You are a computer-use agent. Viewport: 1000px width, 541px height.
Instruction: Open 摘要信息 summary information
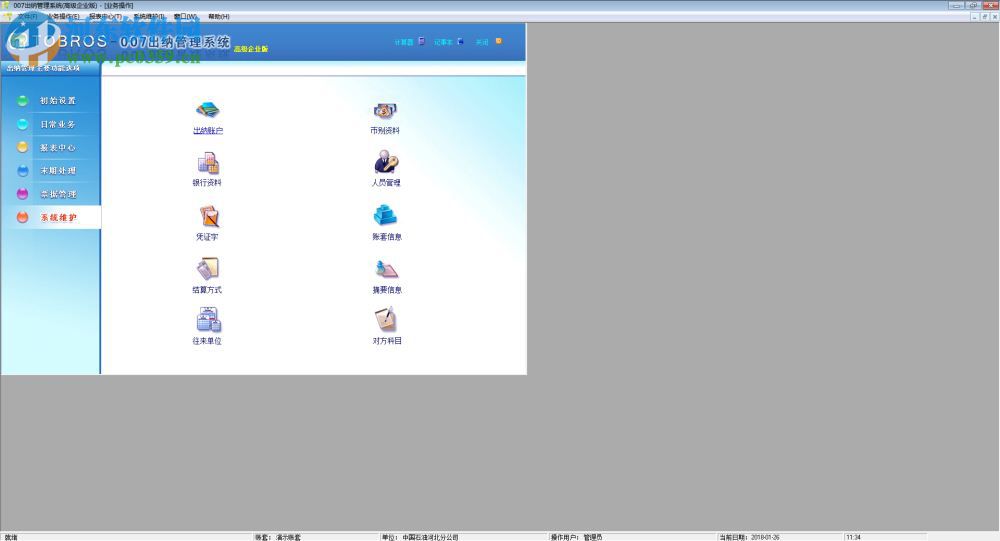click(386, 276)
